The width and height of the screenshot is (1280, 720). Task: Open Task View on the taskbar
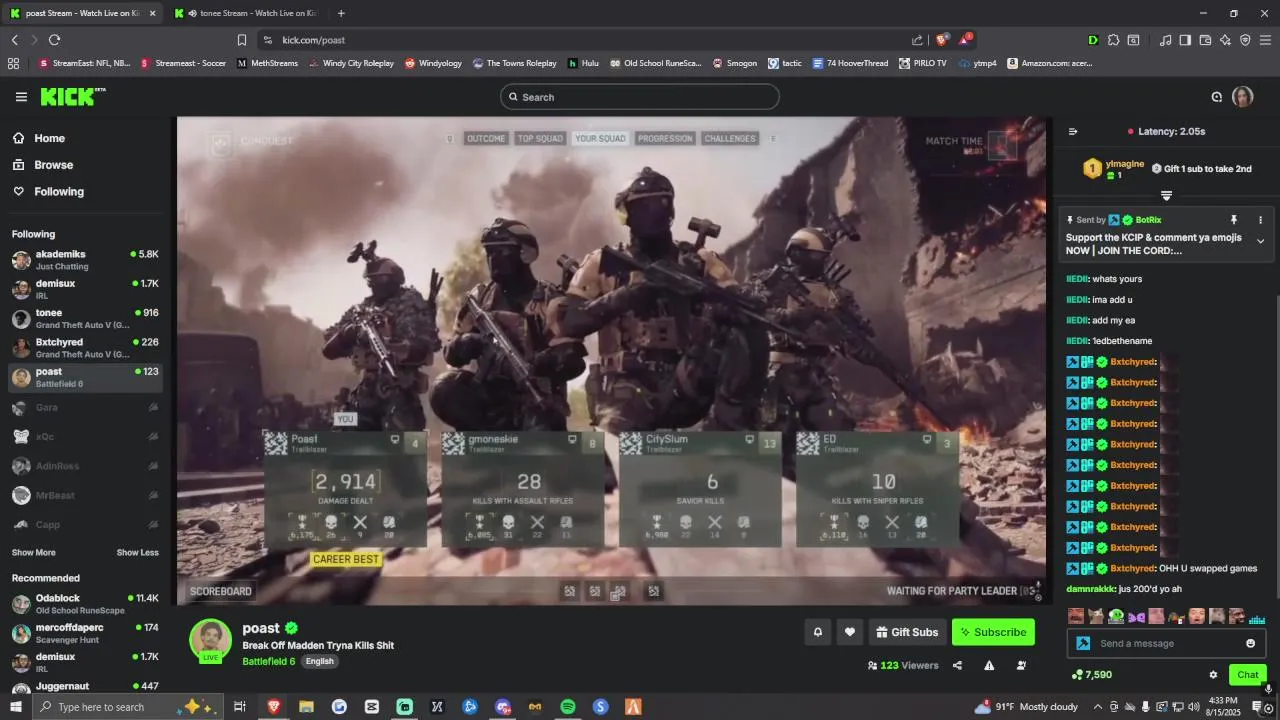click(240, 707)
